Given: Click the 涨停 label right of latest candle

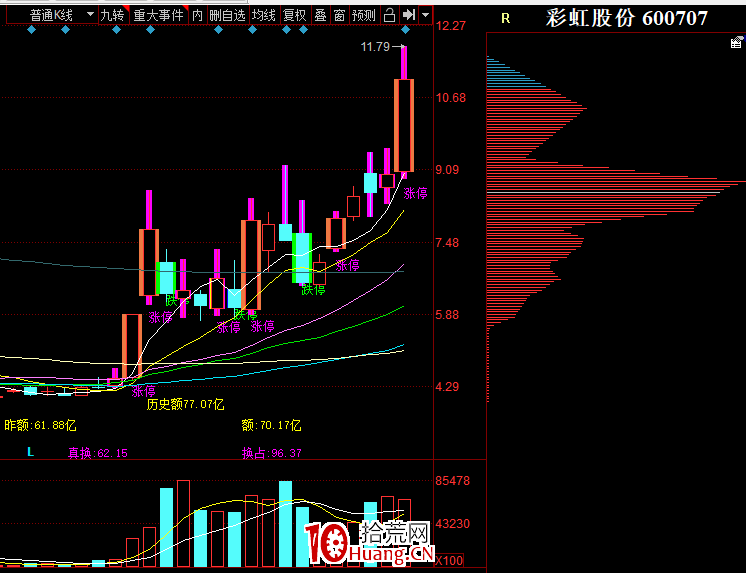Looking at the screenshot, I should (x=415, y=193).
